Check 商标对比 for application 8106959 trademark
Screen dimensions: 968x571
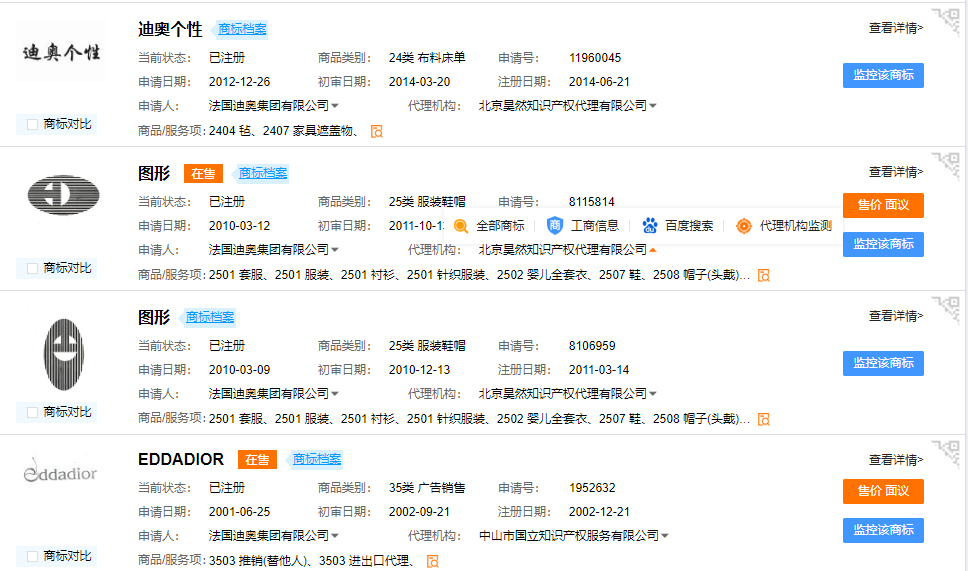pos(33,412)
